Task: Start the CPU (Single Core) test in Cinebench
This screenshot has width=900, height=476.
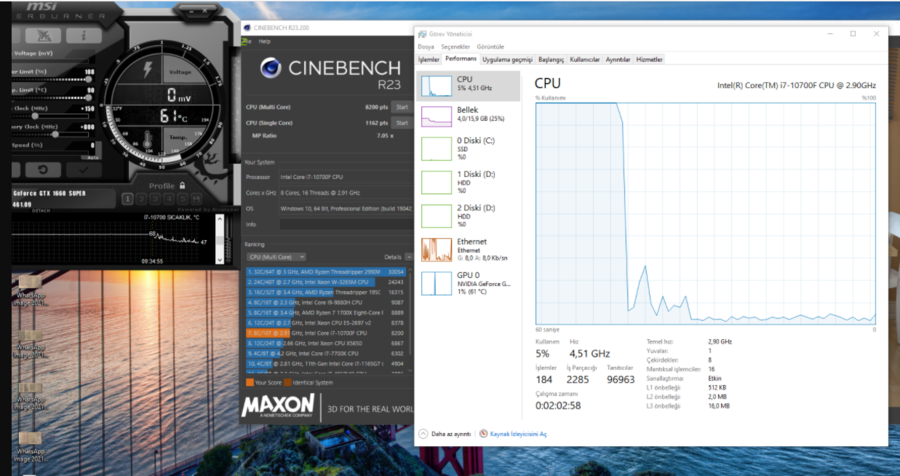Action: 402,123
